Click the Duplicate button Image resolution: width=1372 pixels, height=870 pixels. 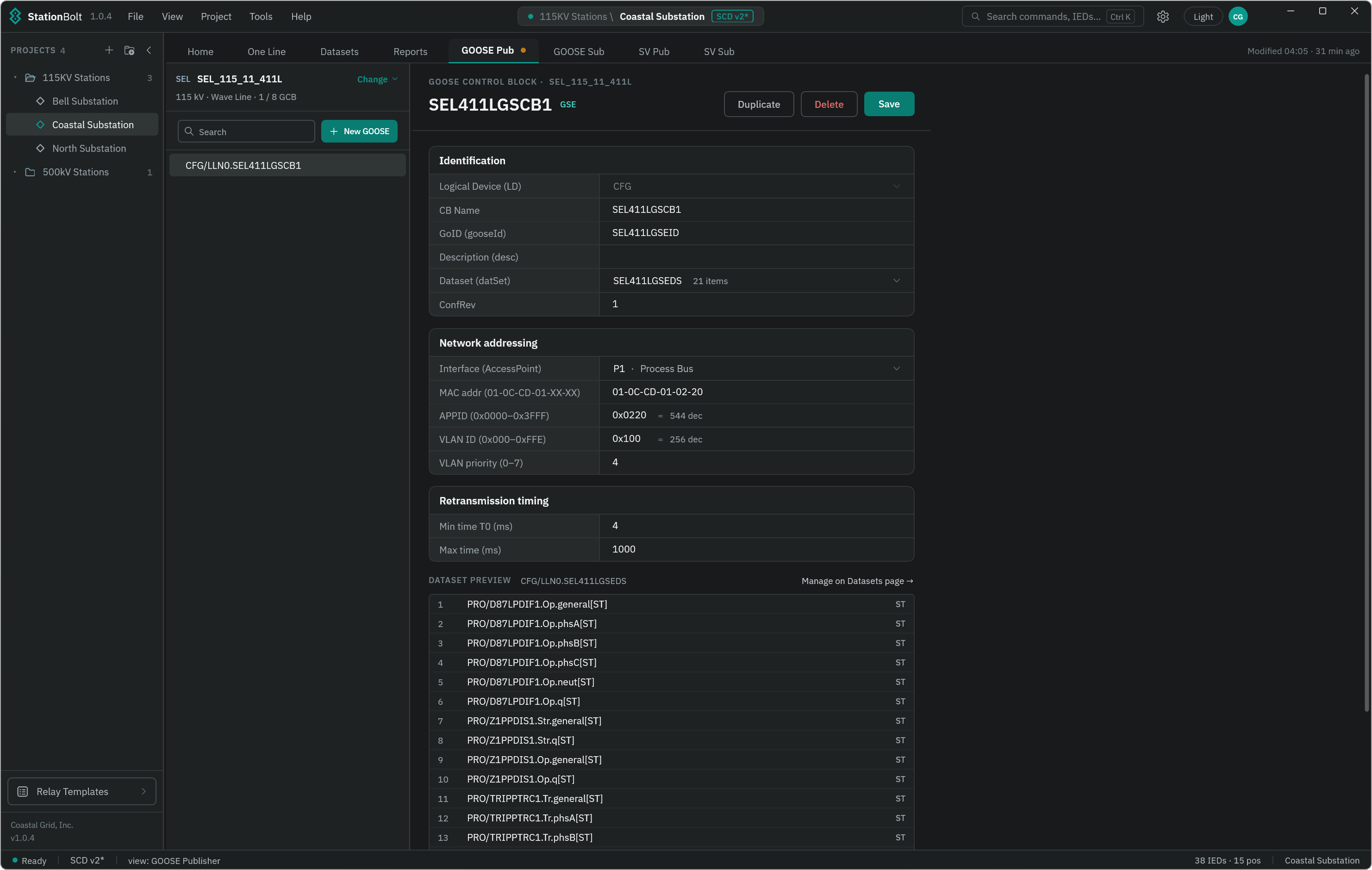758,104
